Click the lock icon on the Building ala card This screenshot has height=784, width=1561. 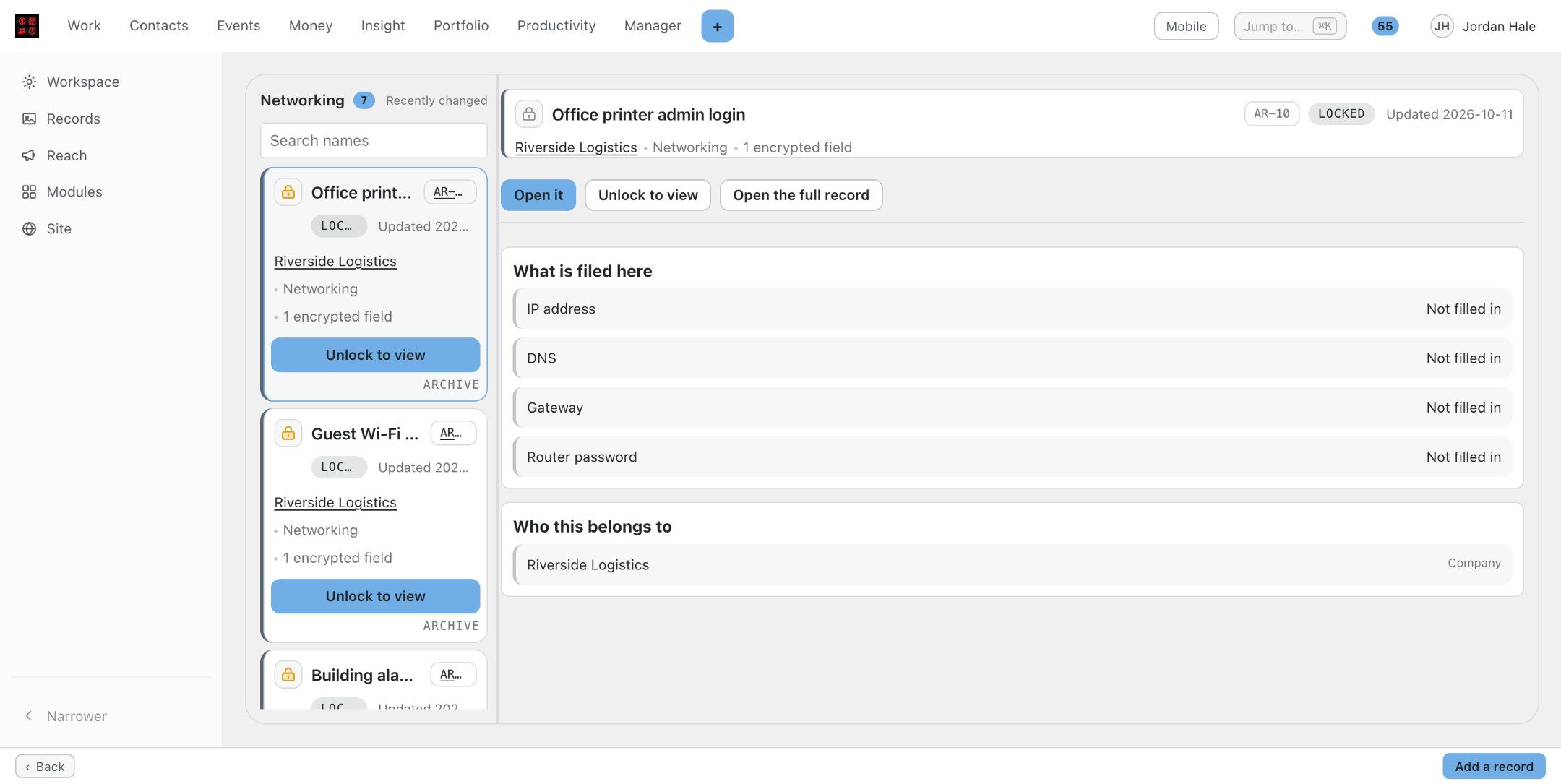coord(288,675)
